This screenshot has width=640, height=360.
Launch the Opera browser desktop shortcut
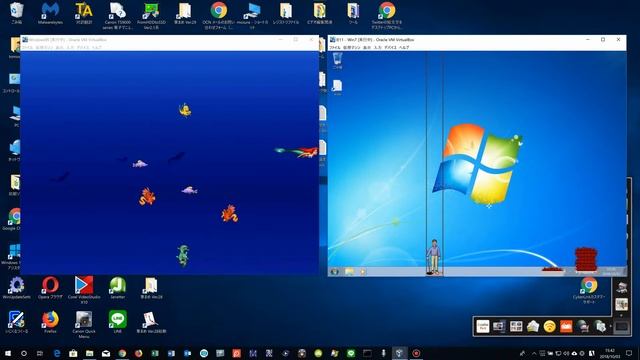[50, 287]
